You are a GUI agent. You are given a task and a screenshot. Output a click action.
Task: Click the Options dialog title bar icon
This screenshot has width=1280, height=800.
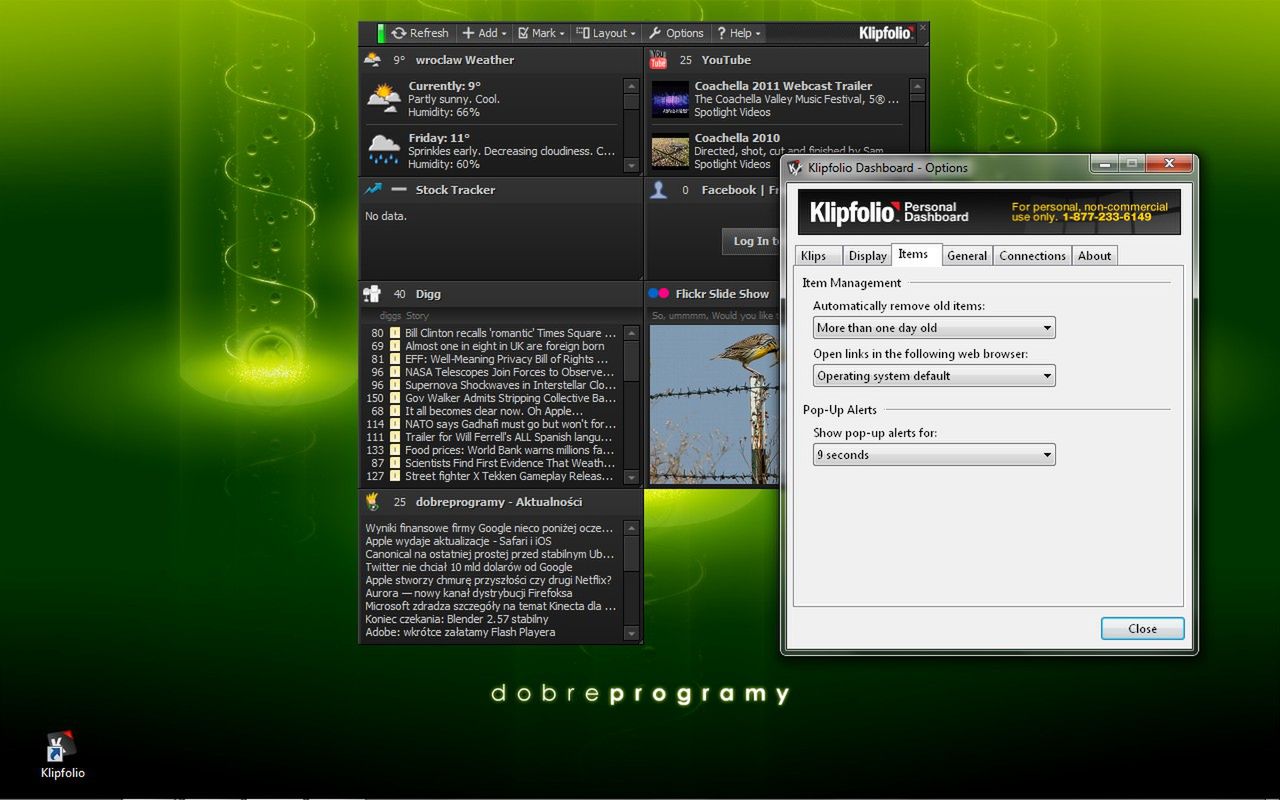click(795, 167)
